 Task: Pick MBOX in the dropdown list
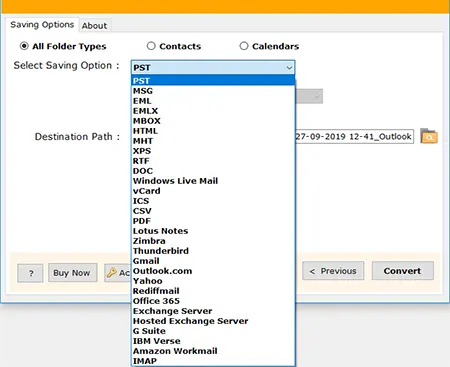(213, 121)
